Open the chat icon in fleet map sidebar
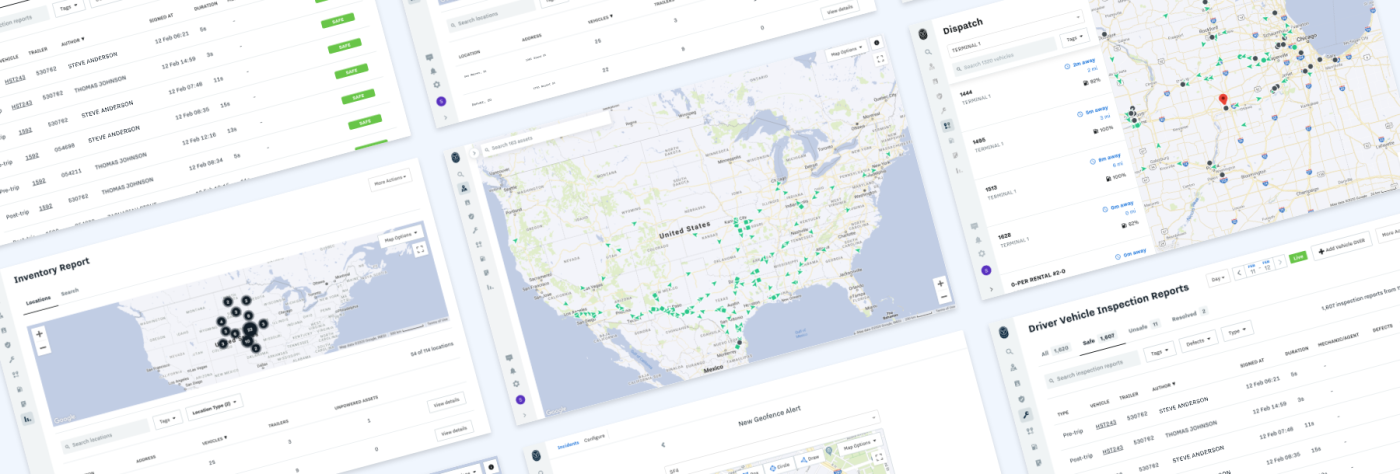1400x474 pixels. [509, 357]
